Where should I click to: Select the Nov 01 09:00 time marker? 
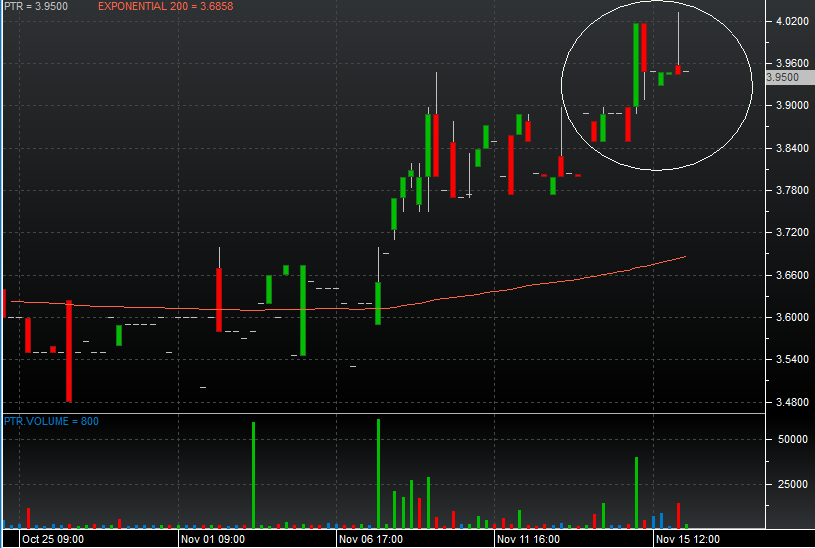coord(213,539)
